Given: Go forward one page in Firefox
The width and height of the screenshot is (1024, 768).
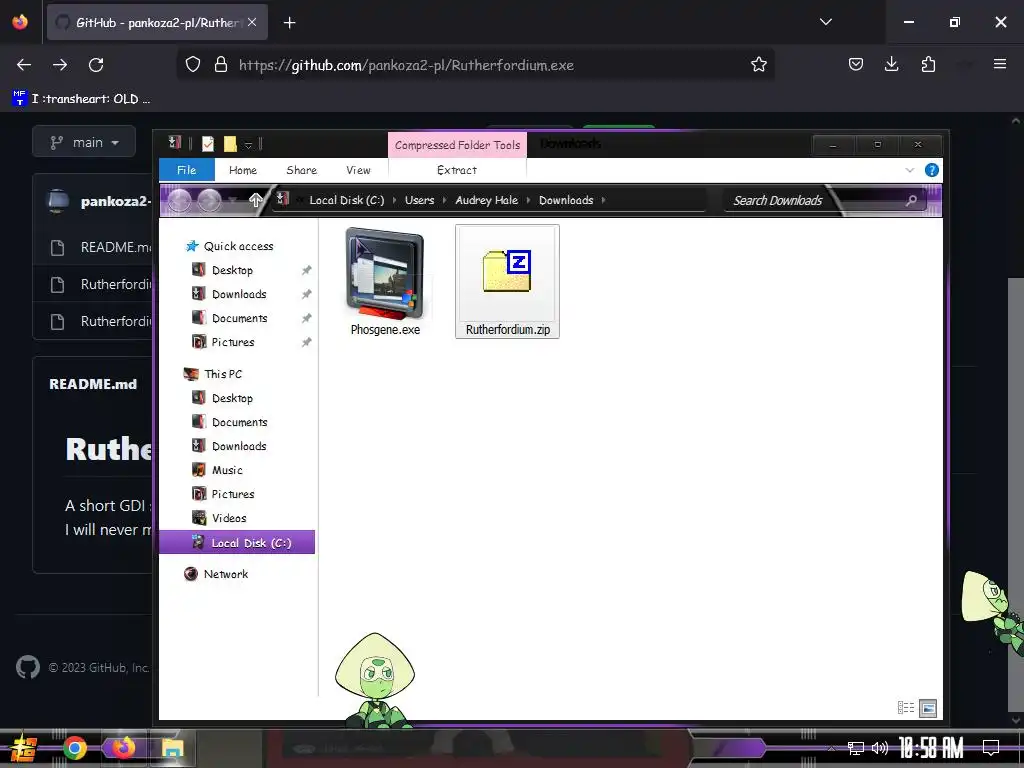Looking at the screenshot, I should [60, 65].
